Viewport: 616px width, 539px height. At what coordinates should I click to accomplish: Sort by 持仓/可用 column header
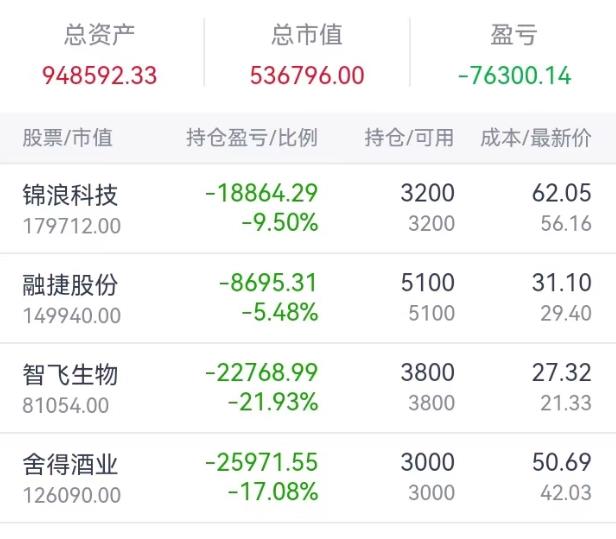point(408,138)
